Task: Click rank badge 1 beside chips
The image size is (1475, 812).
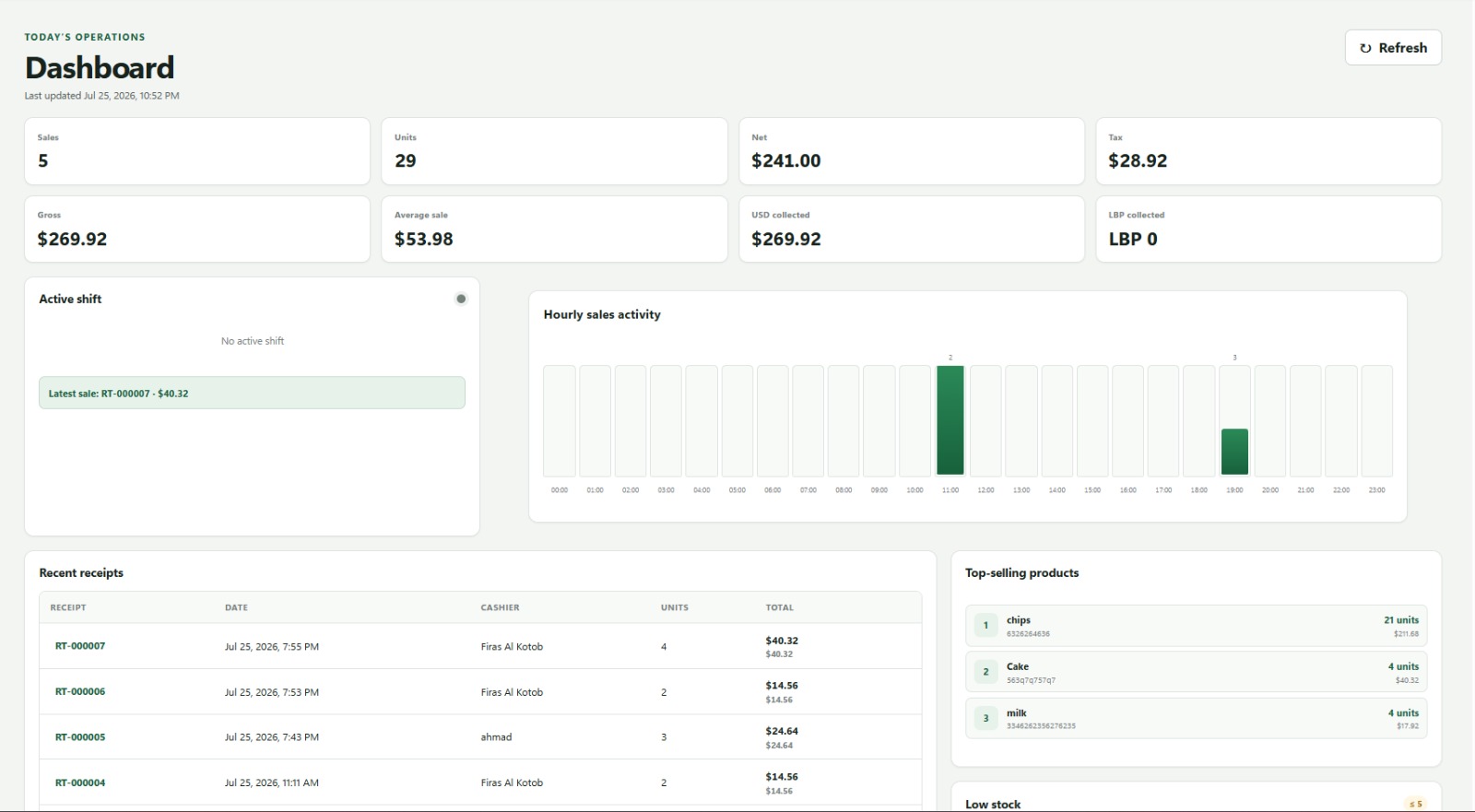Action: [x=985, y=625]
